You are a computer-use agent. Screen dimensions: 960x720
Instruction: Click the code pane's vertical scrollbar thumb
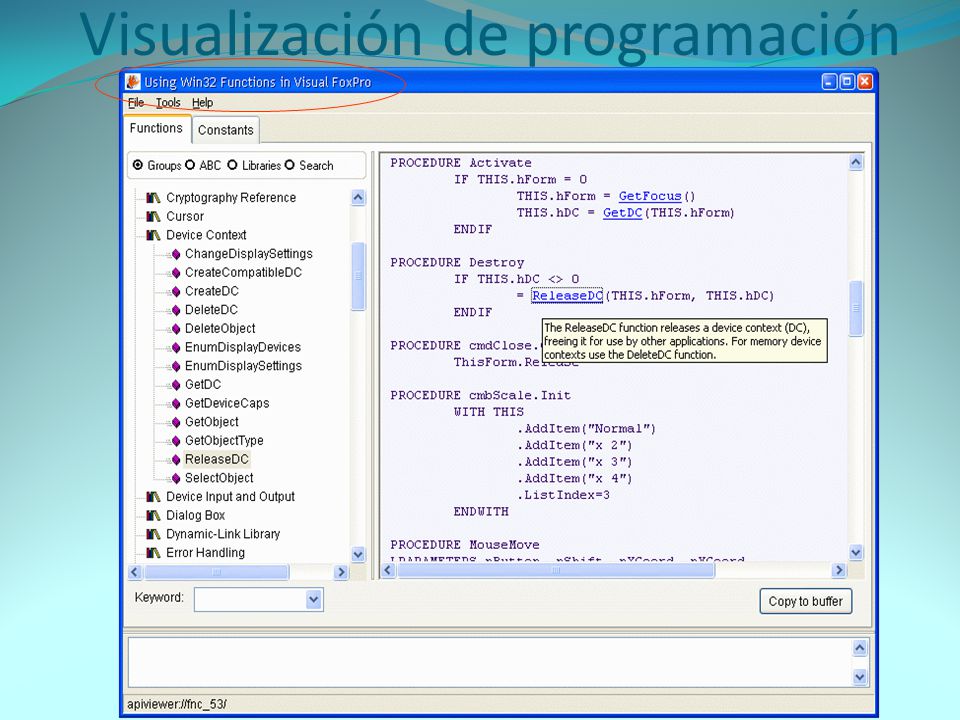pyautogui.click(x=856, y=308)
